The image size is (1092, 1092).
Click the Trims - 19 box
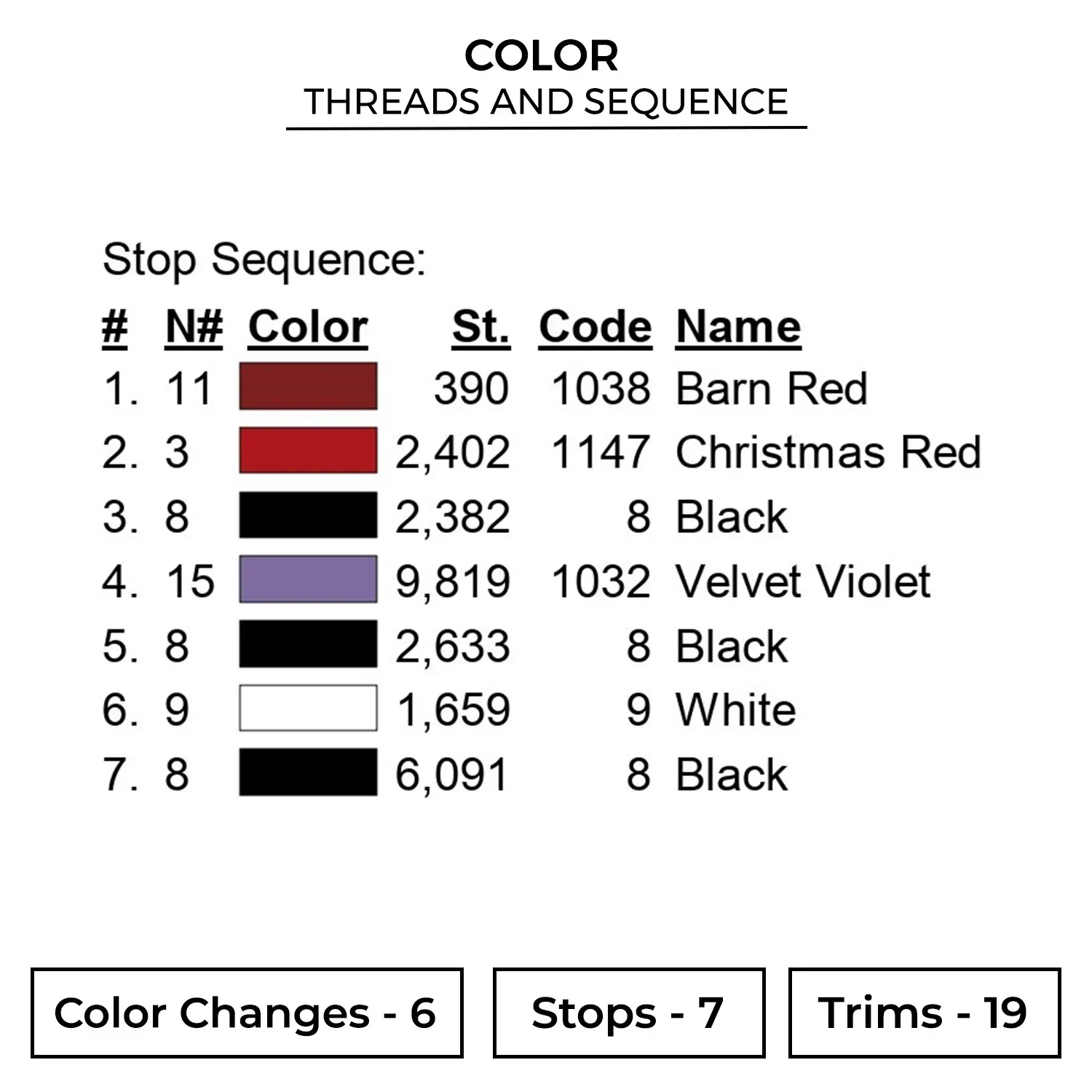point(924,1013)
